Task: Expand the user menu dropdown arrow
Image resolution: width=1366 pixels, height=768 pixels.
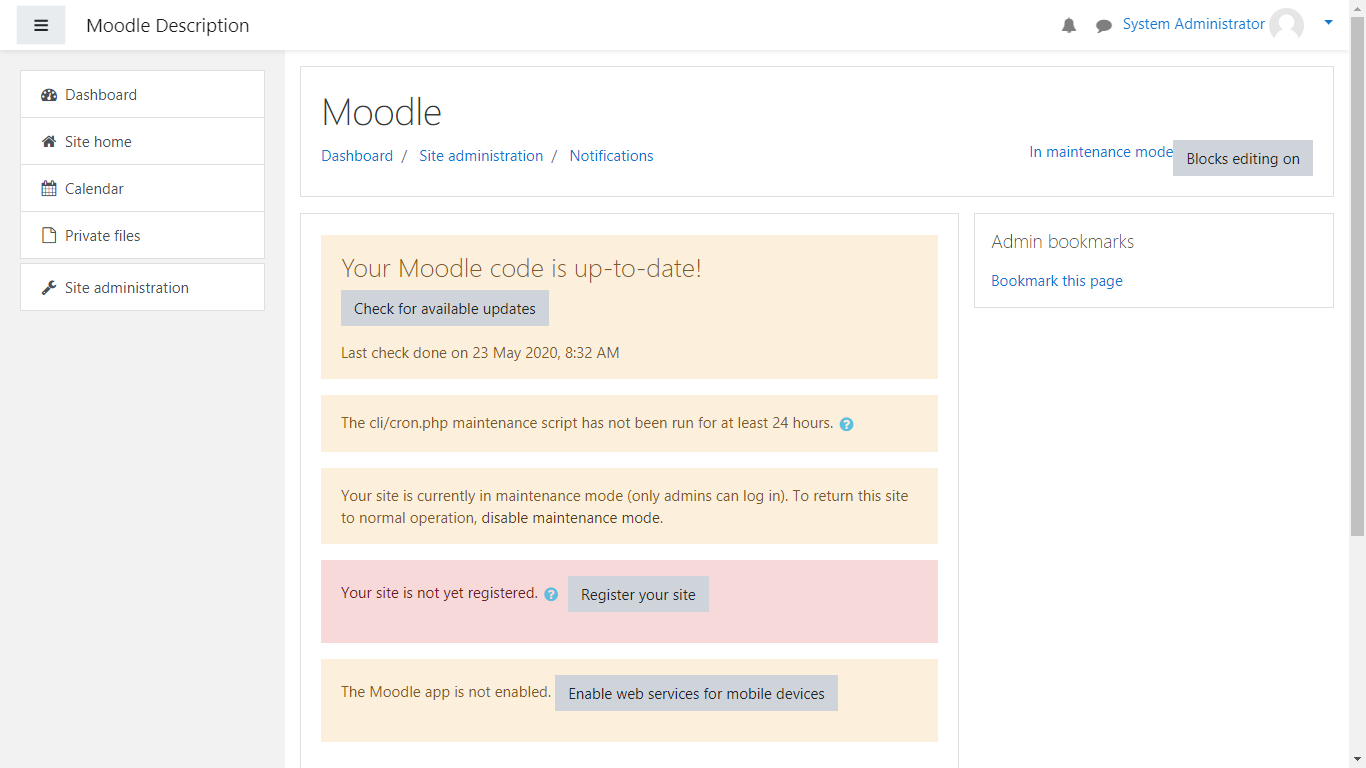Action: 1328,22
